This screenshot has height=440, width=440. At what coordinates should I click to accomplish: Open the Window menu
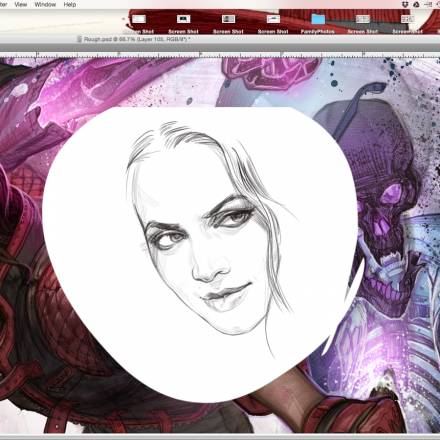45,5
